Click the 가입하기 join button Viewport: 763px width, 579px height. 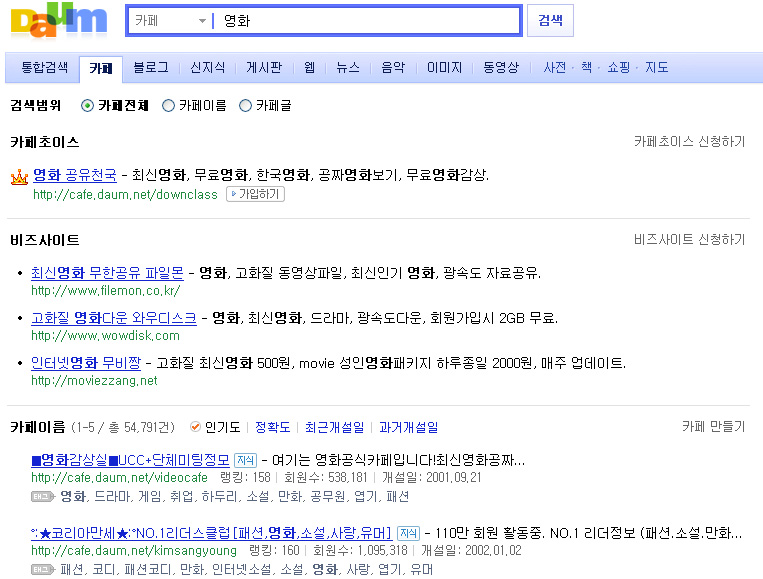(255, 194)
